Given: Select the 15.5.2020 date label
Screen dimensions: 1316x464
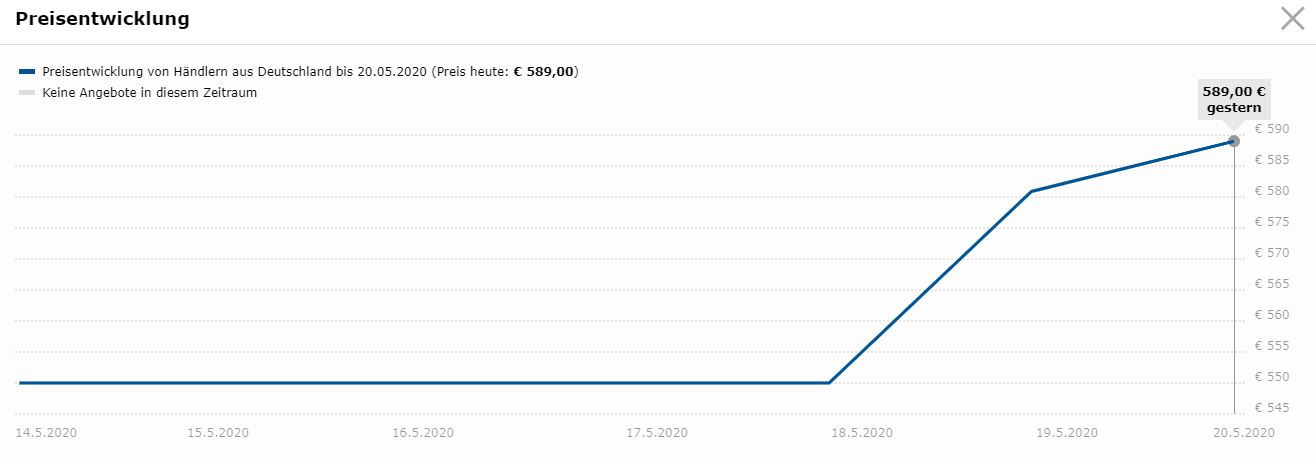Looking at the screenshot, I should pyautogui.click(x=218, y=433).
